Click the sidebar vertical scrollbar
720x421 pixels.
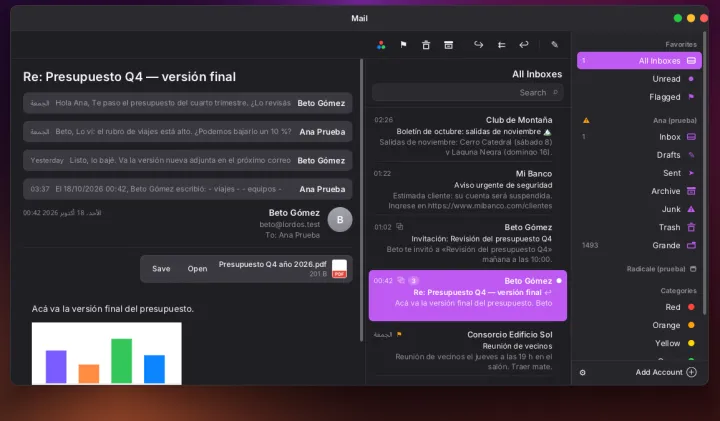tap(704, 174)
